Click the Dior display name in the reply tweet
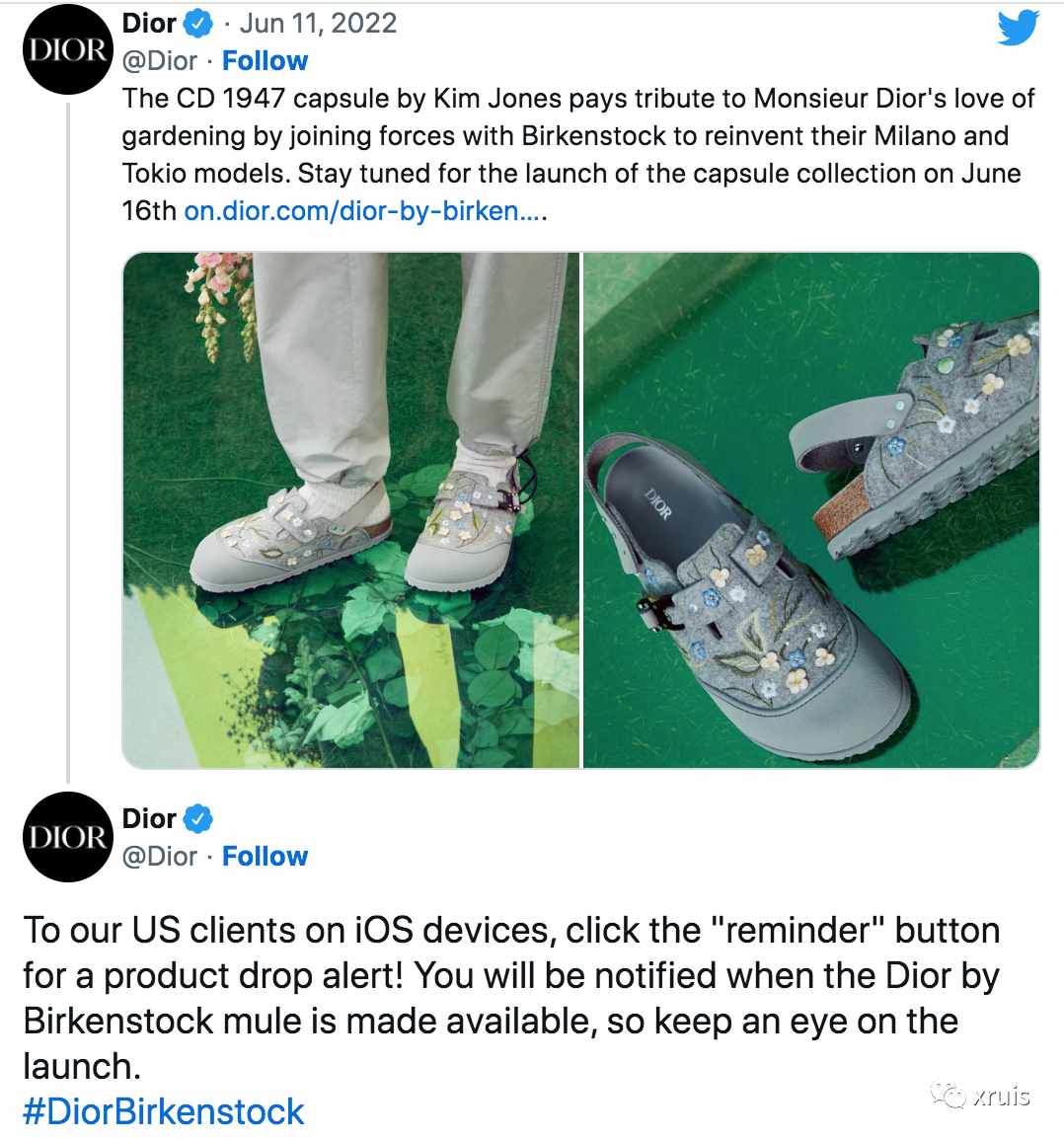This screenshot has width=1064, height=1139. [149, 818]
